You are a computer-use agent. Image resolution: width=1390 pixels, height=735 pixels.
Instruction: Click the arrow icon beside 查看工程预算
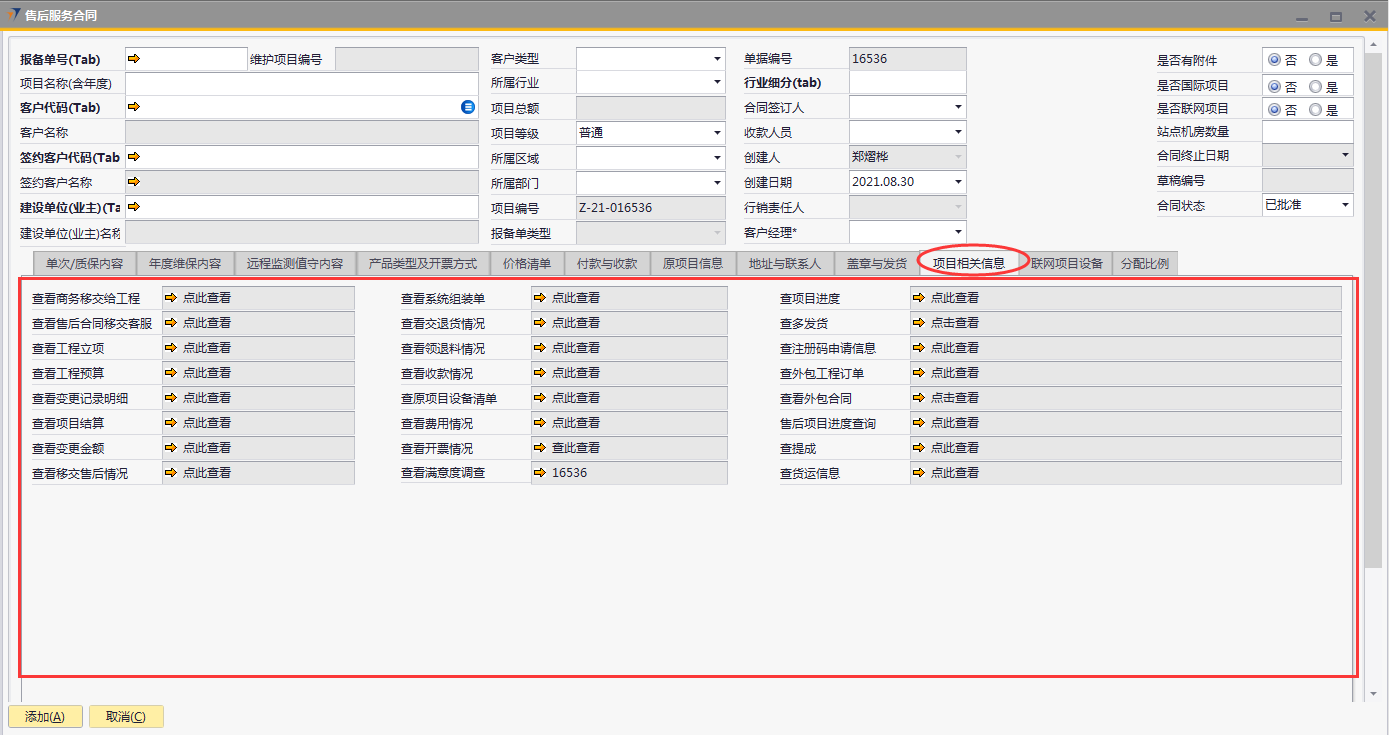pos(171,373)
